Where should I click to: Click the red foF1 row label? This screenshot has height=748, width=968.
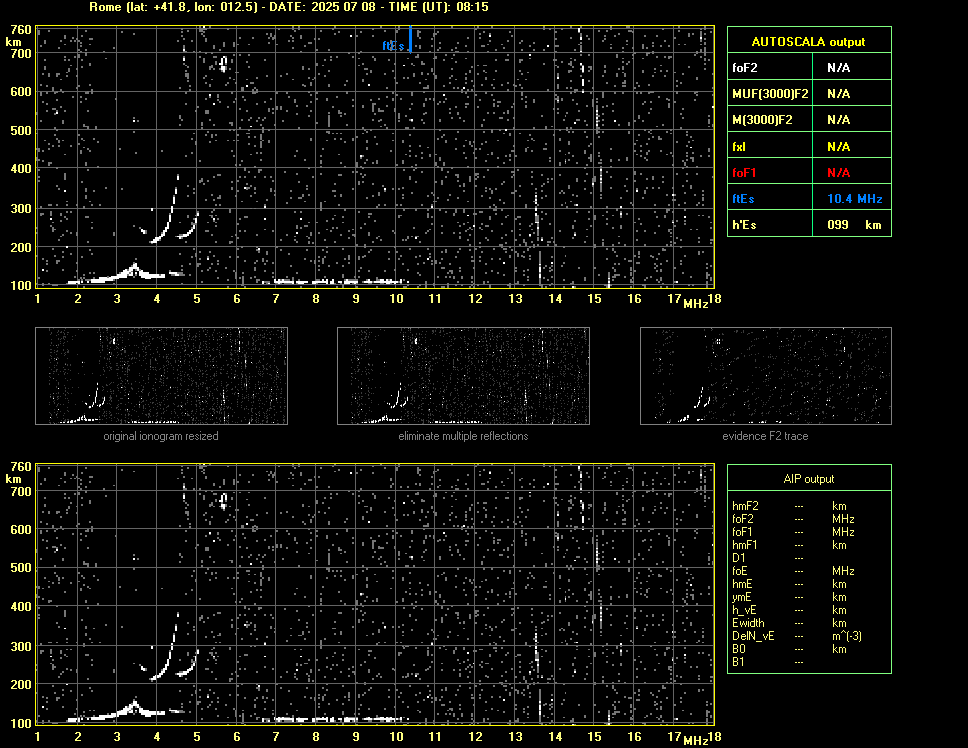tap(744, 173)
